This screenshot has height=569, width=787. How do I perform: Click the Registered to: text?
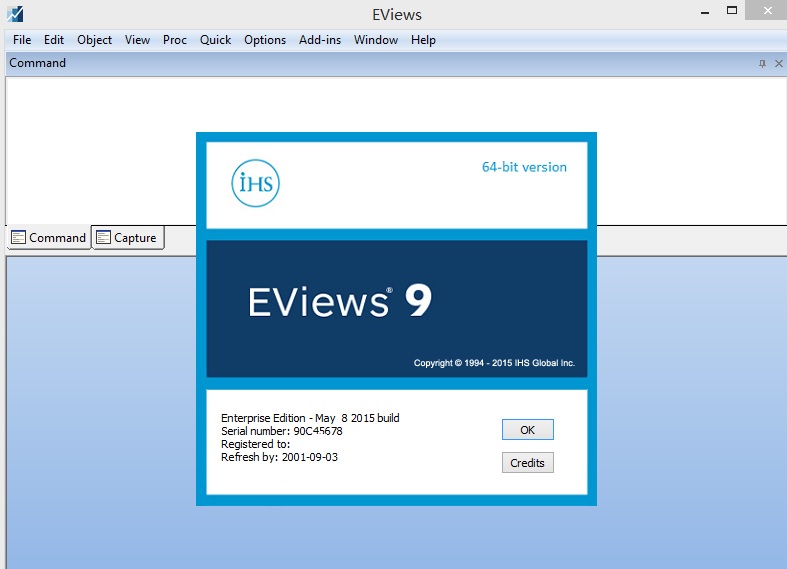click(255, 444)
